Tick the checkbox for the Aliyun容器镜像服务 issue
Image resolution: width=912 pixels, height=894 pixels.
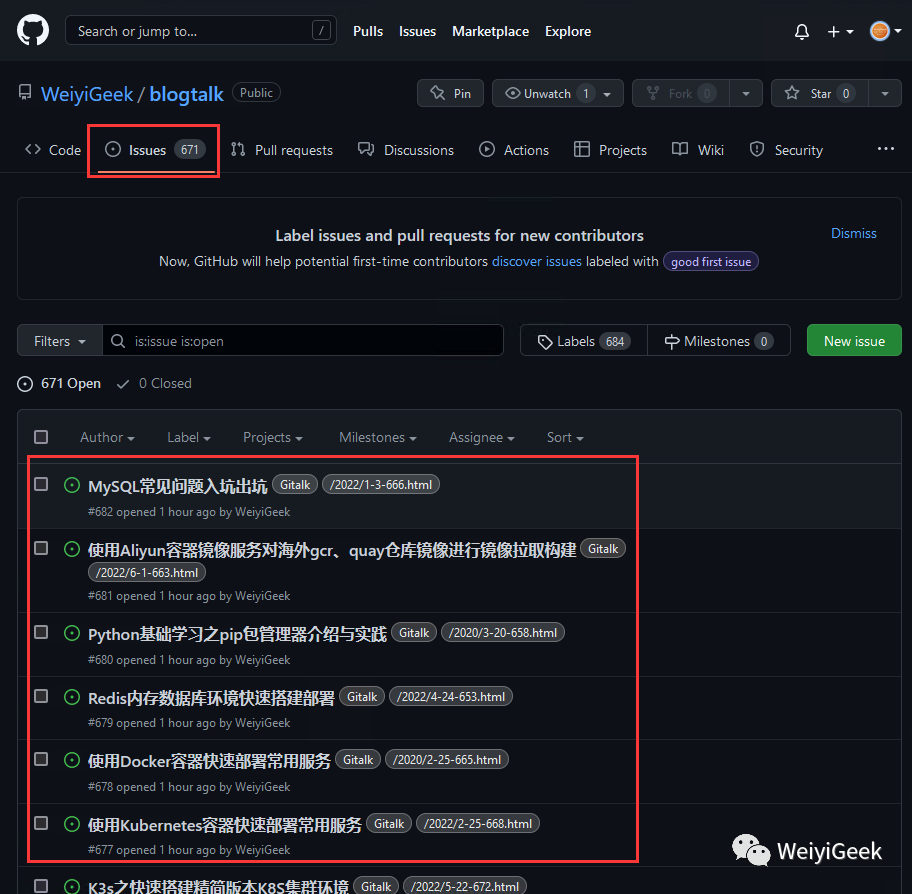tap(41, 548)
